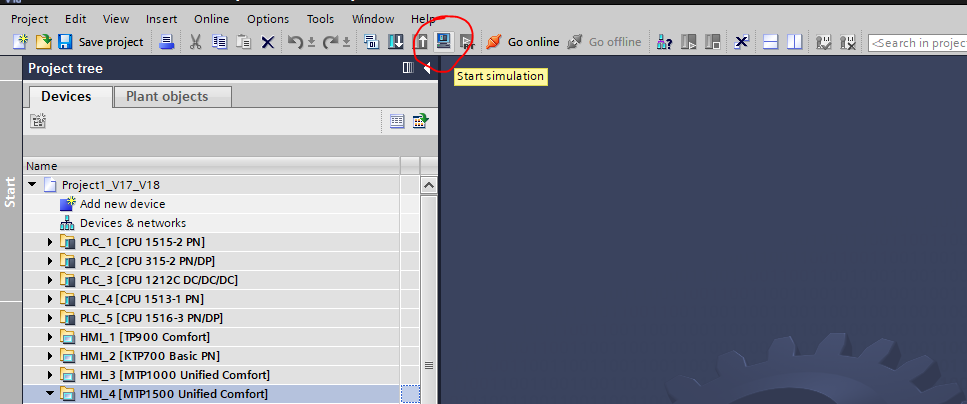Open the Insert menu

pyautogui.click(x=162, y=19)
